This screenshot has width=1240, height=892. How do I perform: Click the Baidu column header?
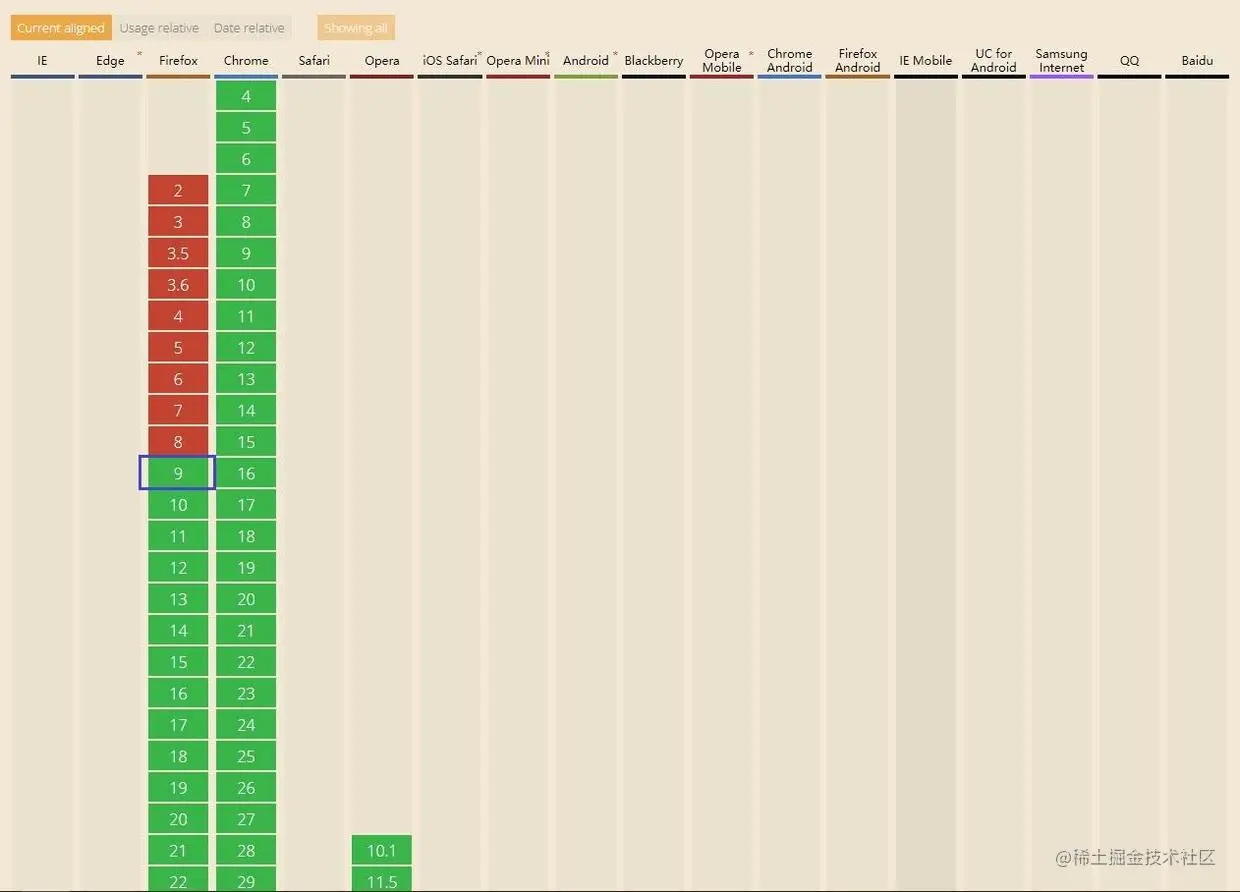[x=1198, y=61]
